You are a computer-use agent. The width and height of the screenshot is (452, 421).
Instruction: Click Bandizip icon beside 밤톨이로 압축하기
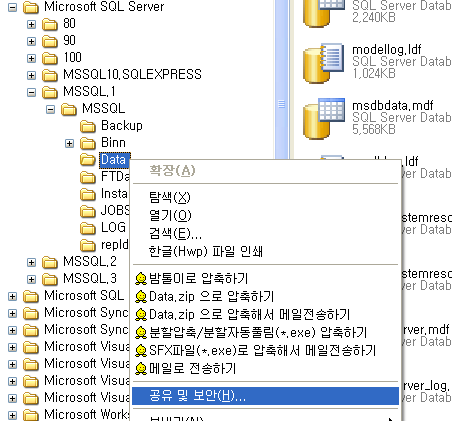[141, 278]
